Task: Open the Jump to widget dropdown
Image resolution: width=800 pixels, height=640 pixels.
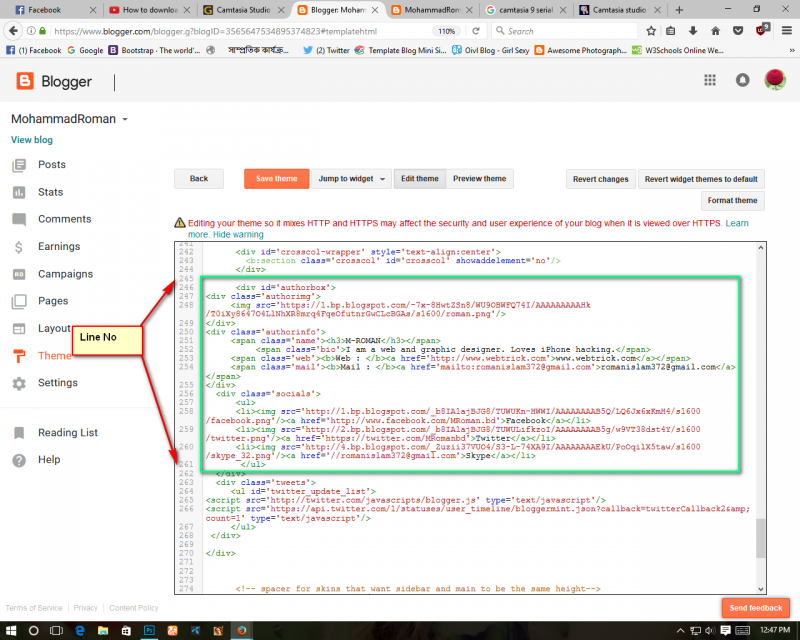Action: coord(349,179)
